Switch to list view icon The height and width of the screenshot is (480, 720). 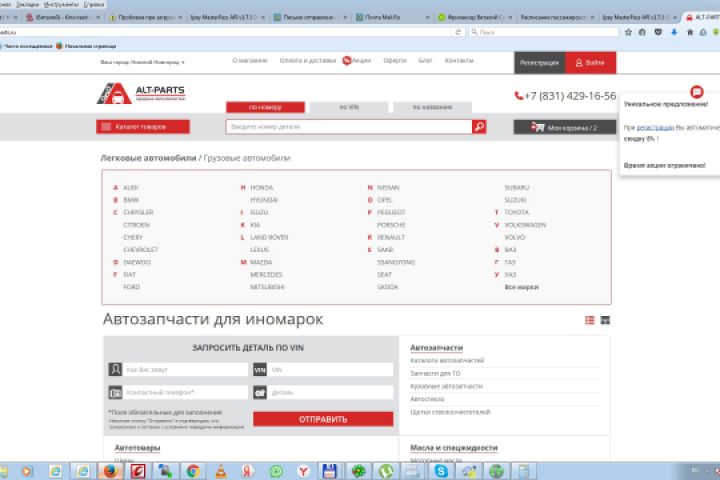pyautogui.click(x=590, y=320)
